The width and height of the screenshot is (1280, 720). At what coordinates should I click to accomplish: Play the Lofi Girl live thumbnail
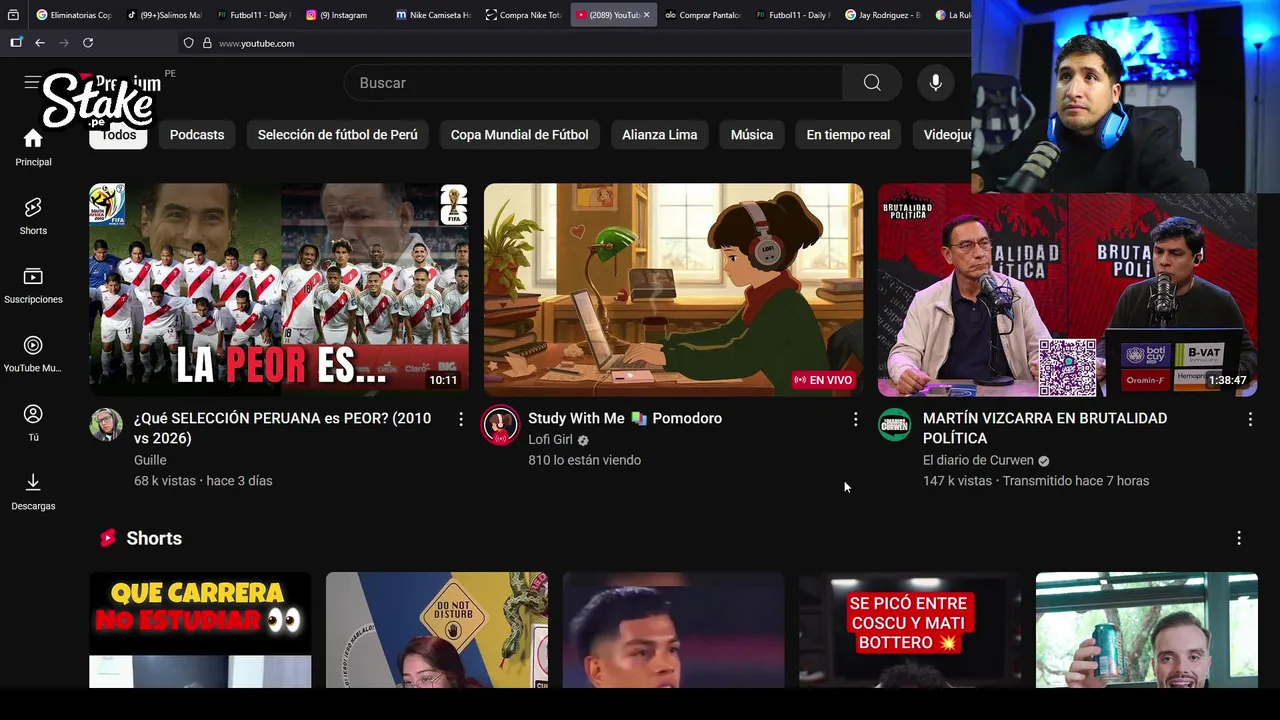(673, 290)
